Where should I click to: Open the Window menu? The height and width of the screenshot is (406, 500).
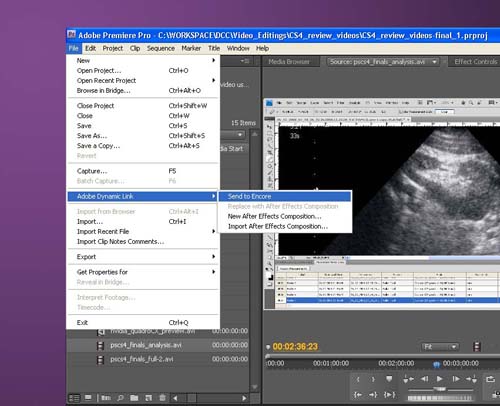238,48
